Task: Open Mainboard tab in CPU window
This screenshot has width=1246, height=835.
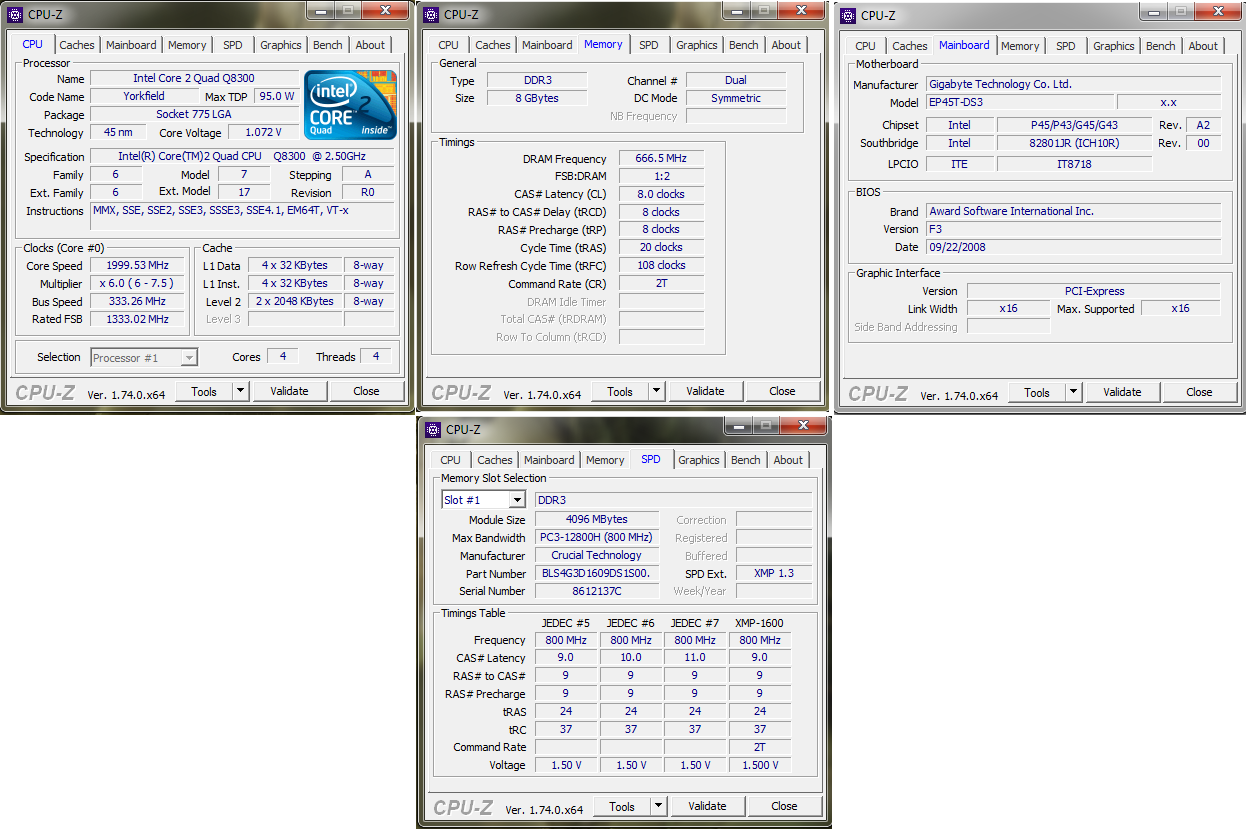Action: (131, 45)
